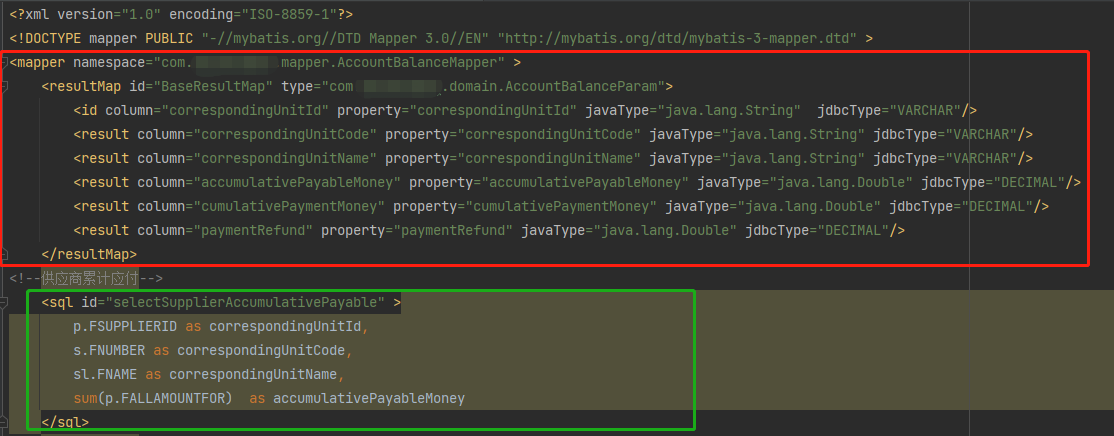Click the fold marker beside closing resultMap tag
The image size is (1114, 436).
(x=5, y=254)
